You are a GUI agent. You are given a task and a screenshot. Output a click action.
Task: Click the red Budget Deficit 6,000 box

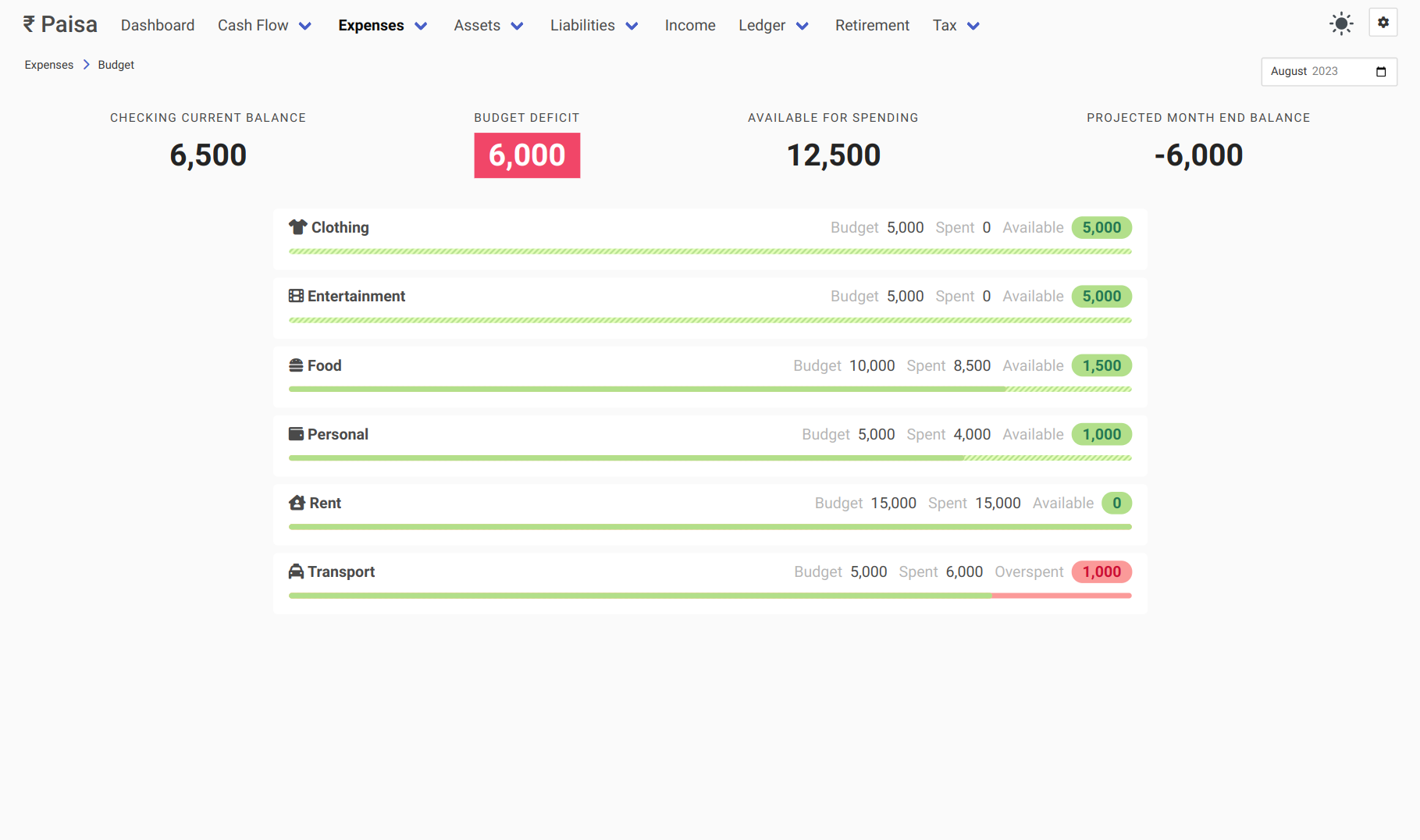[x=527, y=155]
